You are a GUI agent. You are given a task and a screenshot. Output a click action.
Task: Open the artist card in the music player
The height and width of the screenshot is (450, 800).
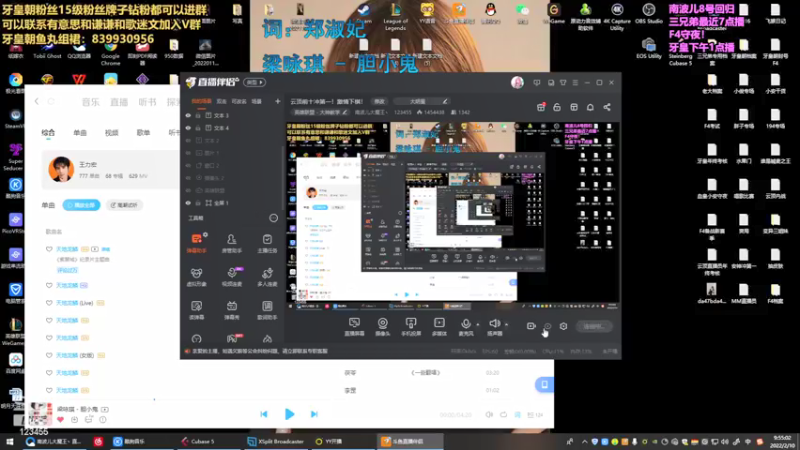110,169
